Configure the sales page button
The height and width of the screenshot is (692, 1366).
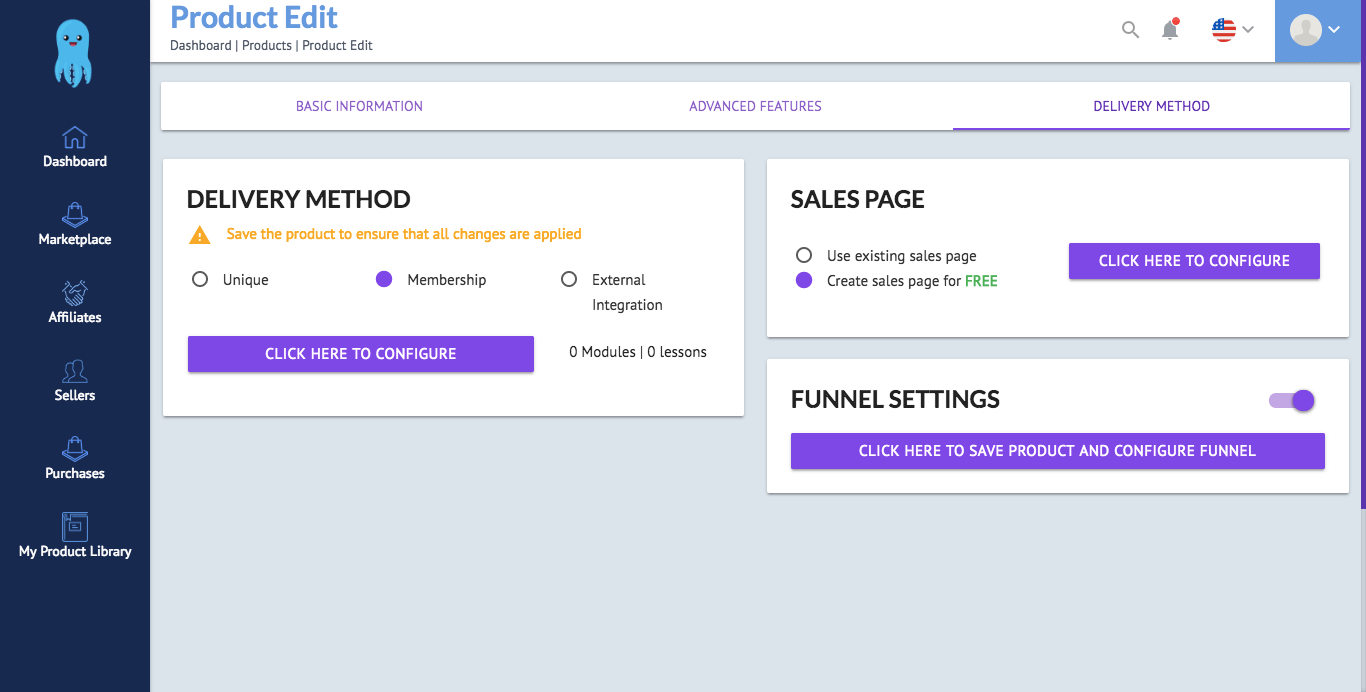1194,261
